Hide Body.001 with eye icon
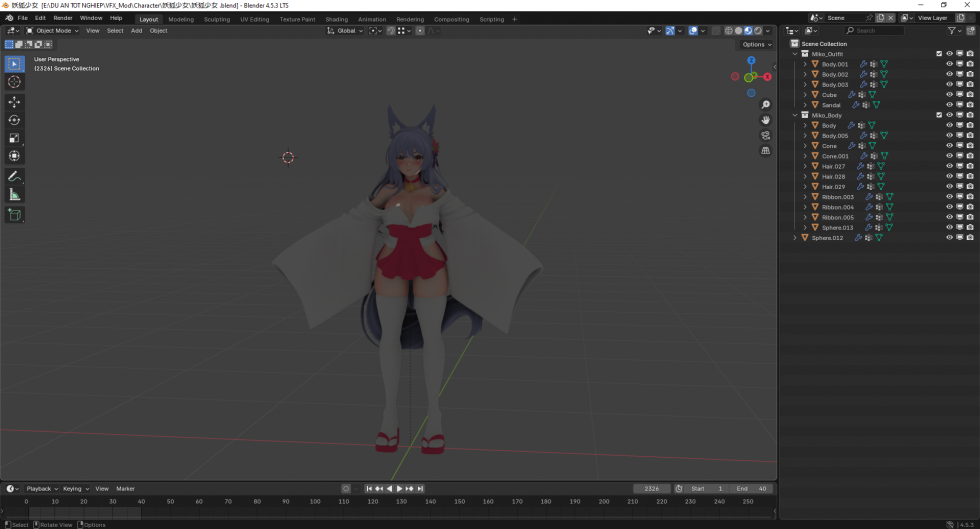The width and height of the screenshot is (980, 529). 949,64
